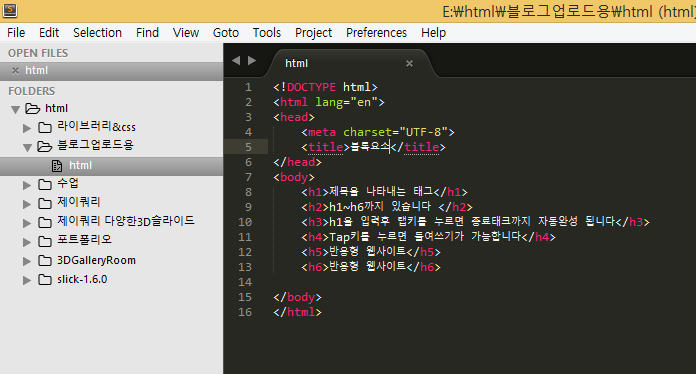
Task: Select the slick-1.6.0 folder name
Action: click(82, 280)
